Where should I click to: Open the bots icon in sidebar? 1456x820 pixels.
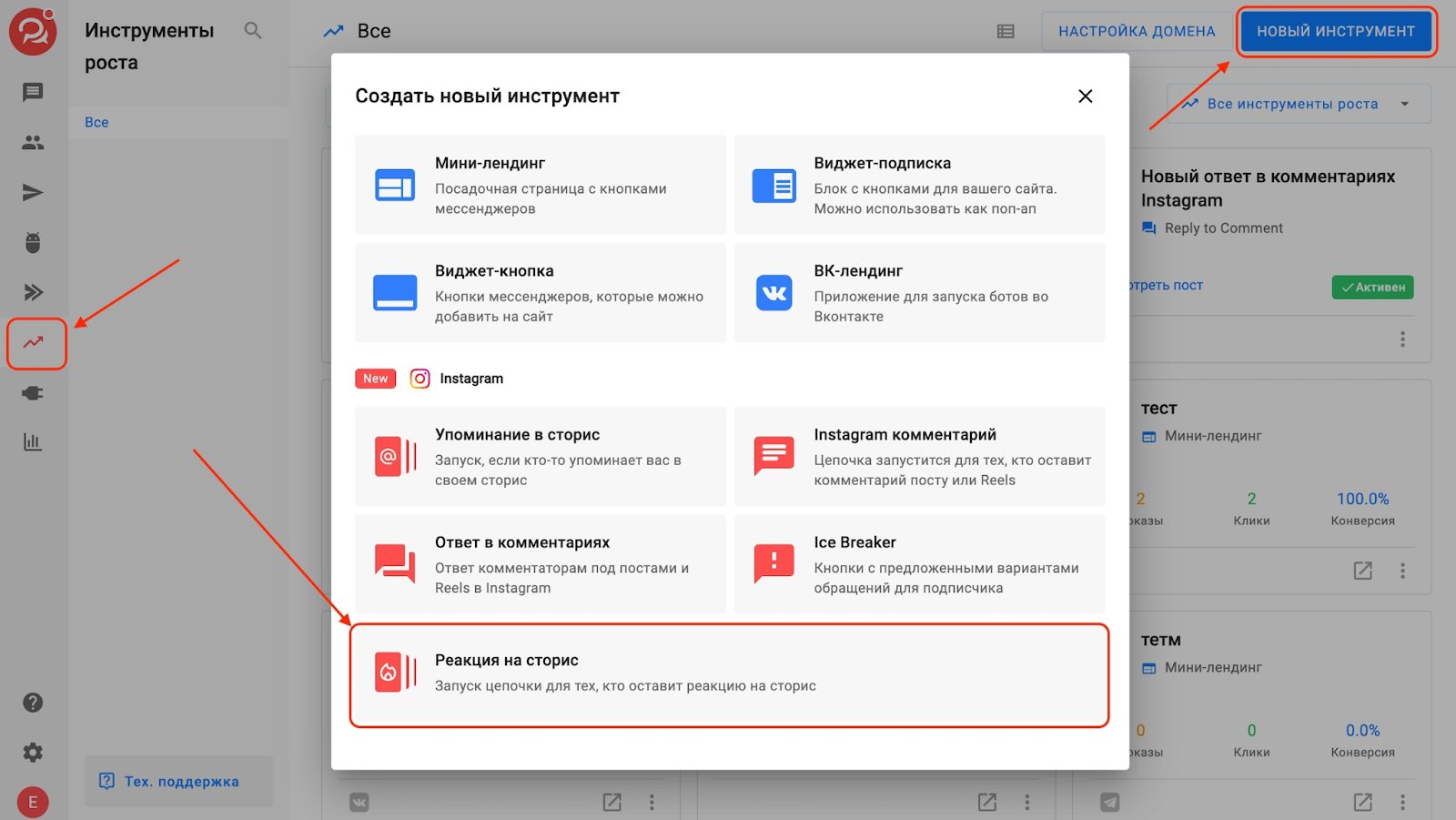[33, 242]
